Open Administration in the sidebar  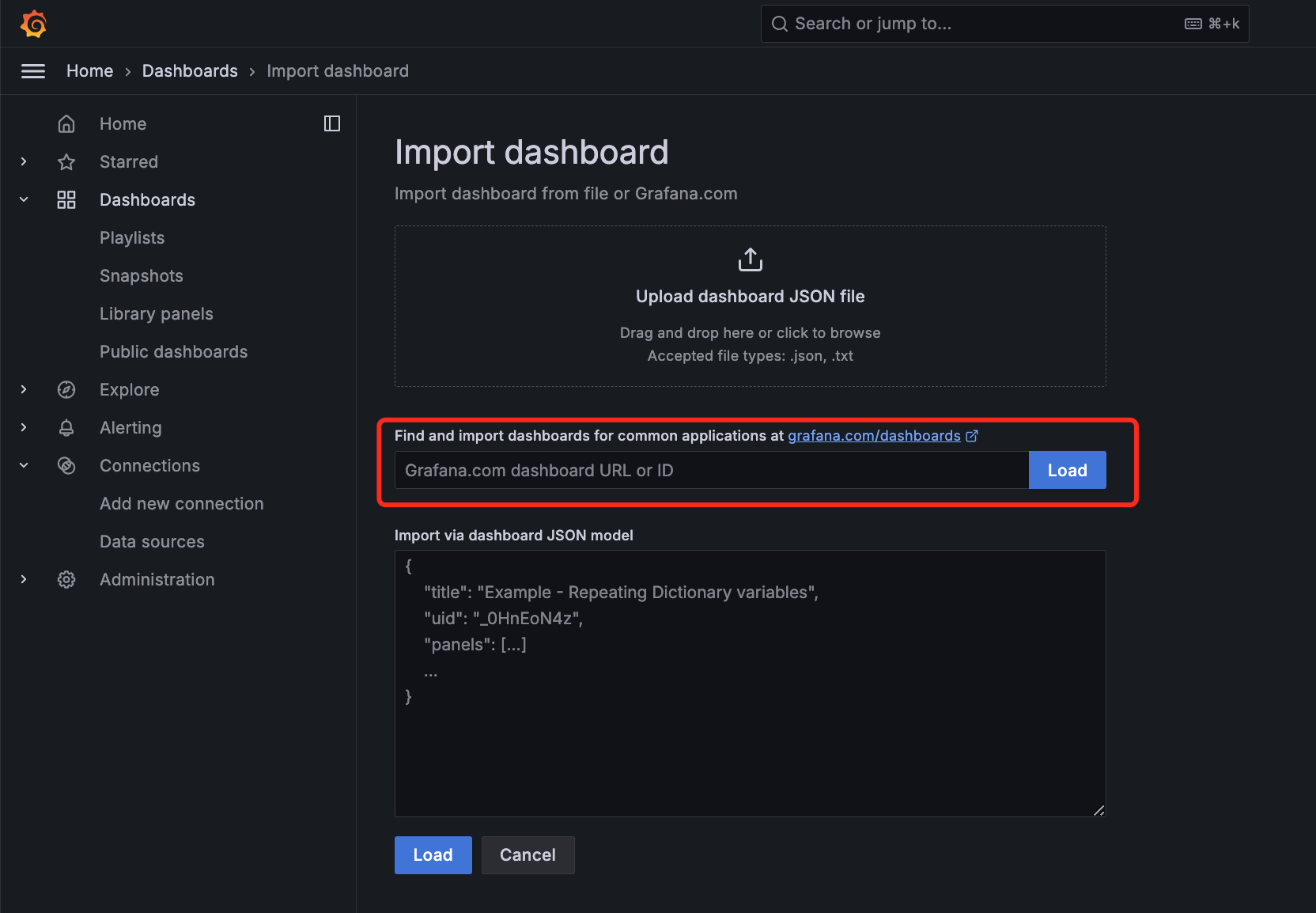click(157, 580)
